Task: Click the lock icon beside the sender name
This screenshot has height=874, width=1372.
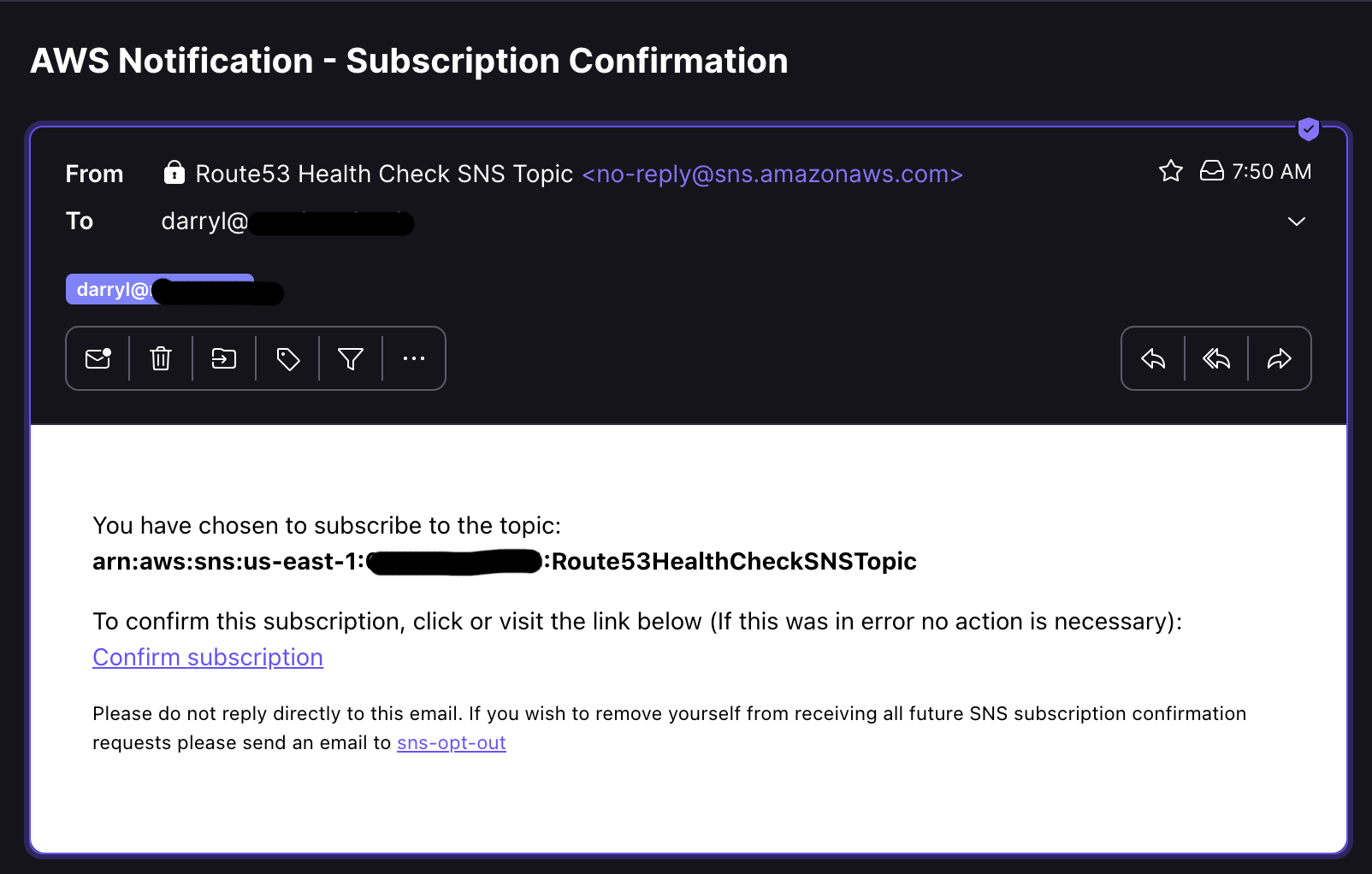Action: click(174, 173)
